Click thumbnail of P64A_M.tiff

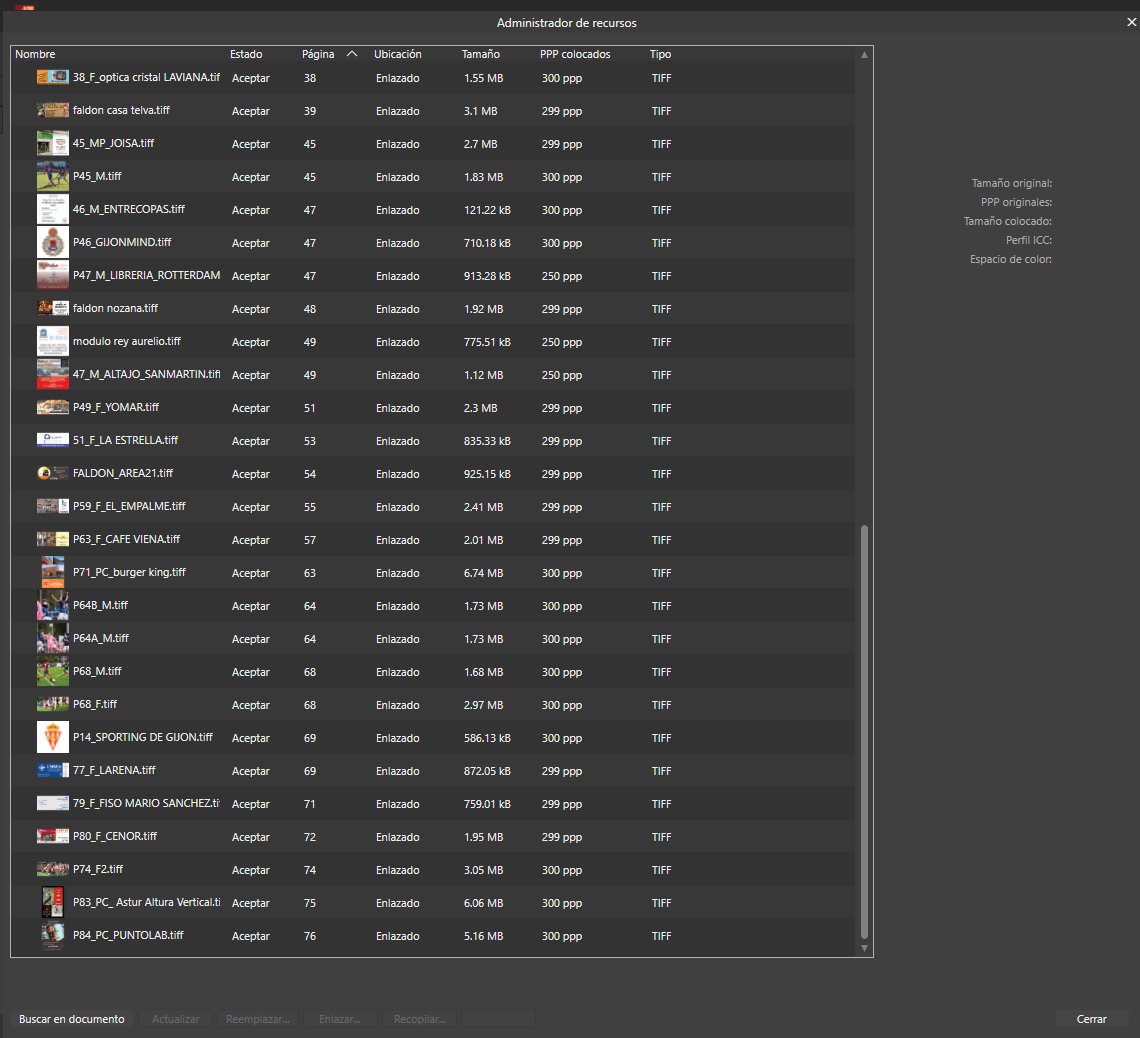(52, 638)
